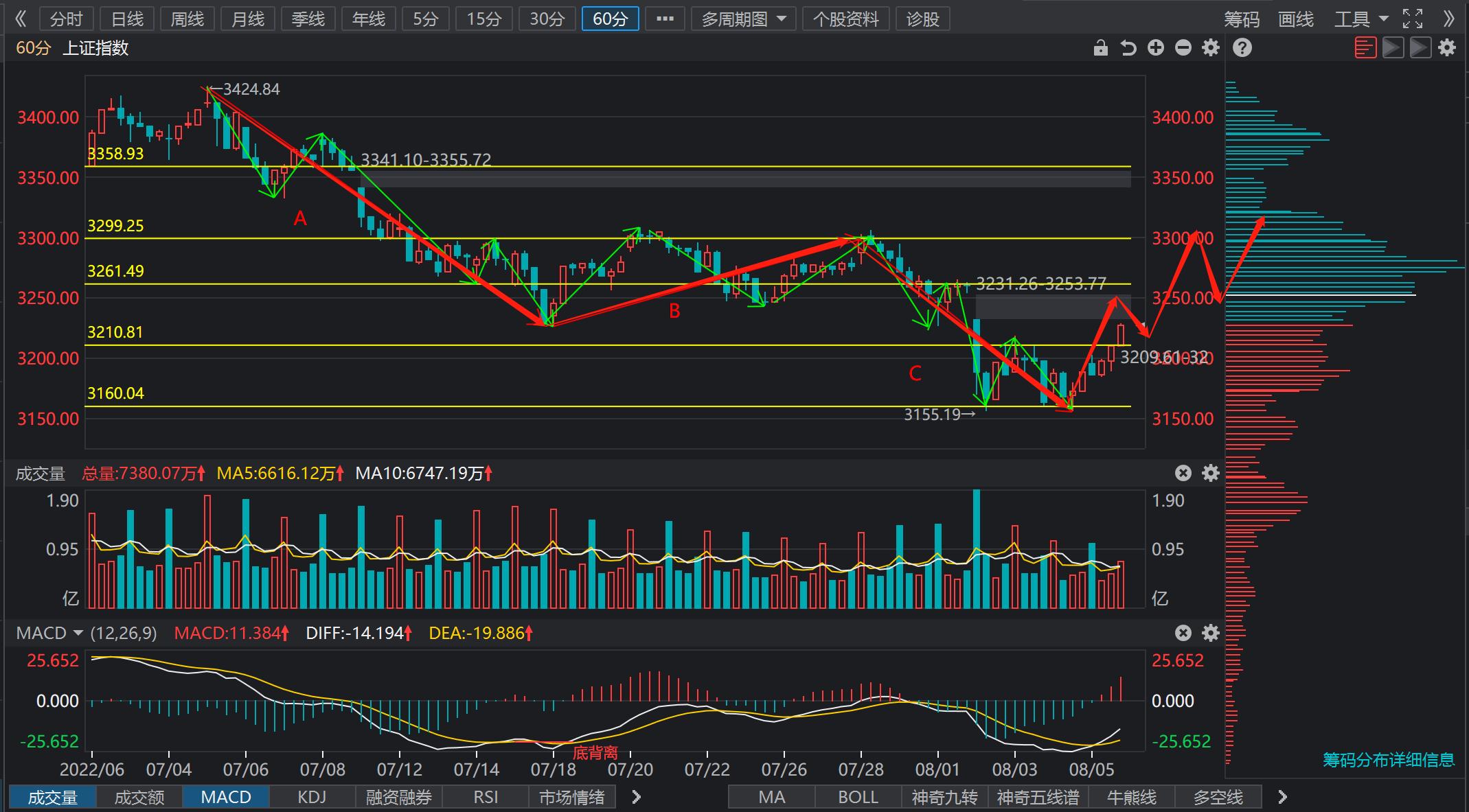Switch to 日线 daily chart
Image resolution: width=1469 pixels, height=812 pixels.
(127, 19)
